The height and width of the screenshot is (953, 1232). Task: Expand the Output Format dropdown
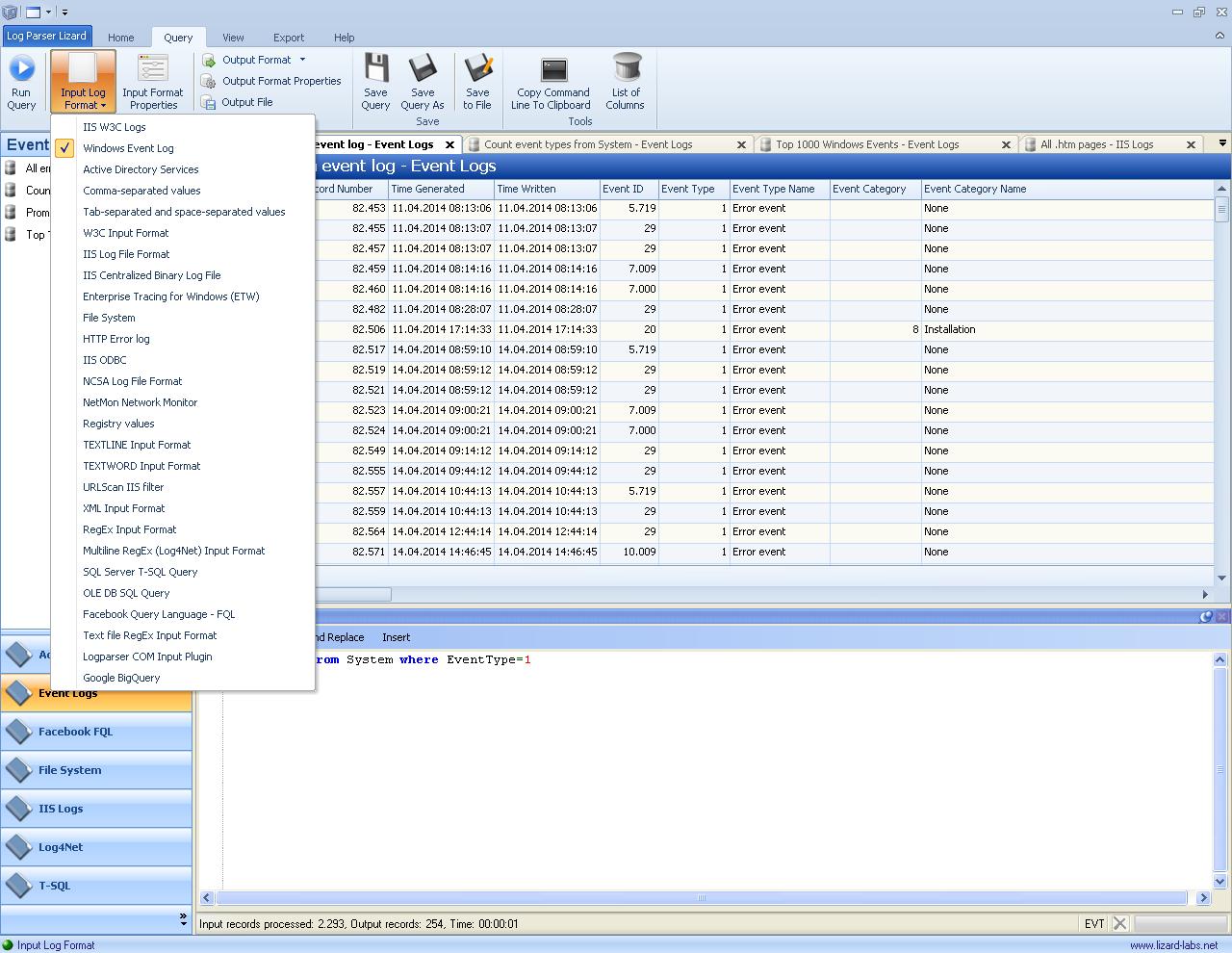pyautogui.click(x=302, y=60)
